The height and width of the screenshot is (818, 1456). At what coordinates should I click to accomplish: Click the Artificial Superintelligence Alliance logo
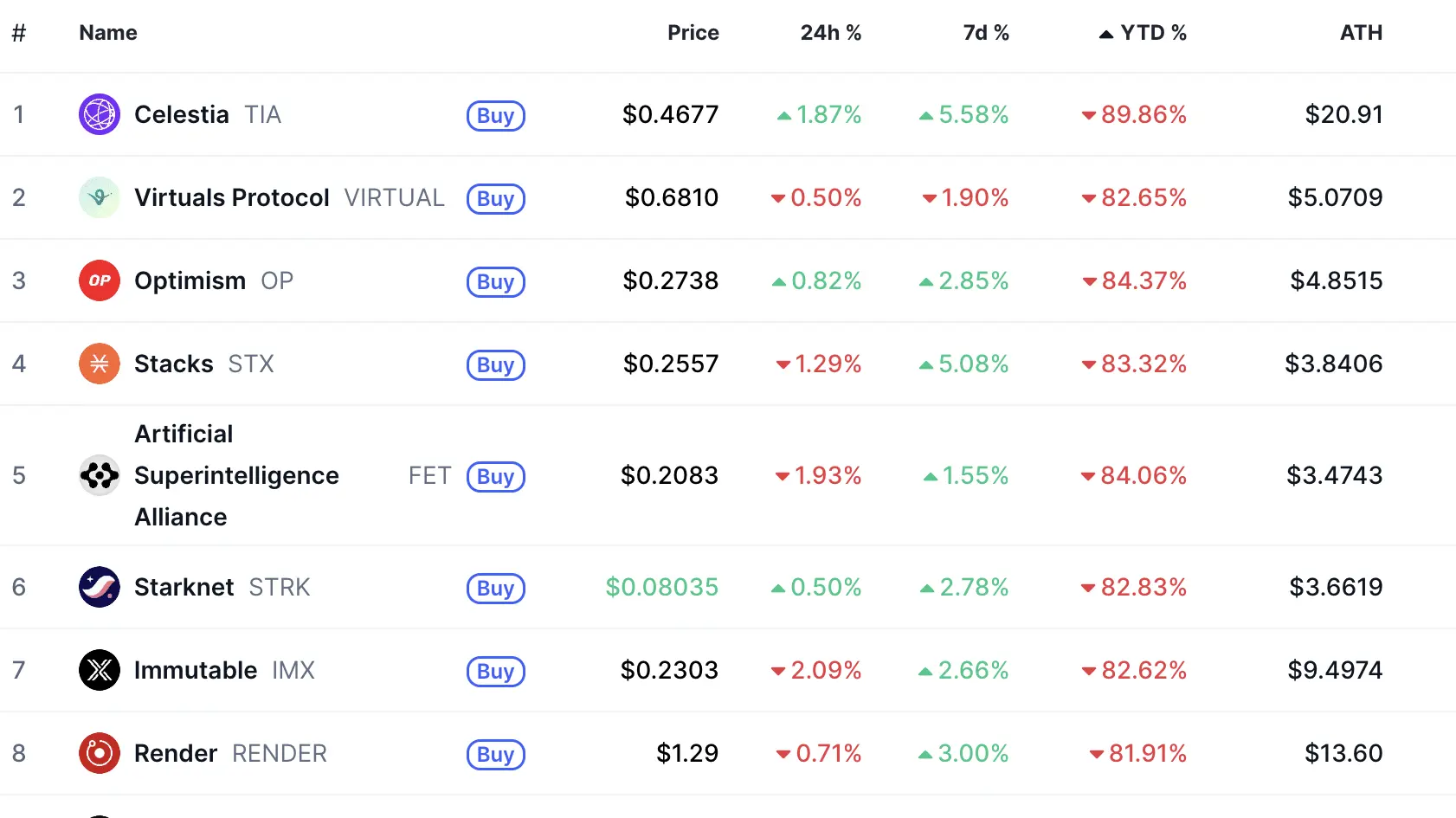100,475
